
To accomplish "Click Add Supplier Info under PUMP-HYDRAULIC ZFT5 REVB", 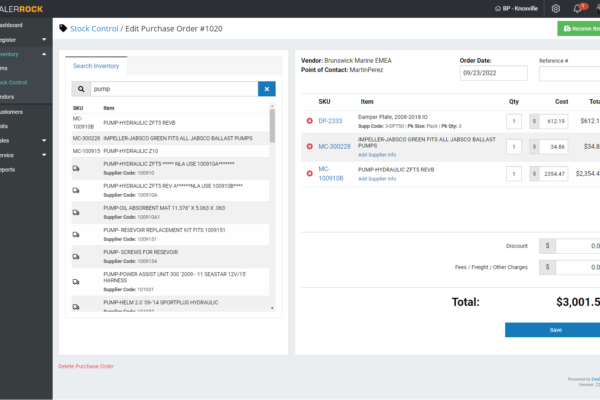I will pos(377,179).
